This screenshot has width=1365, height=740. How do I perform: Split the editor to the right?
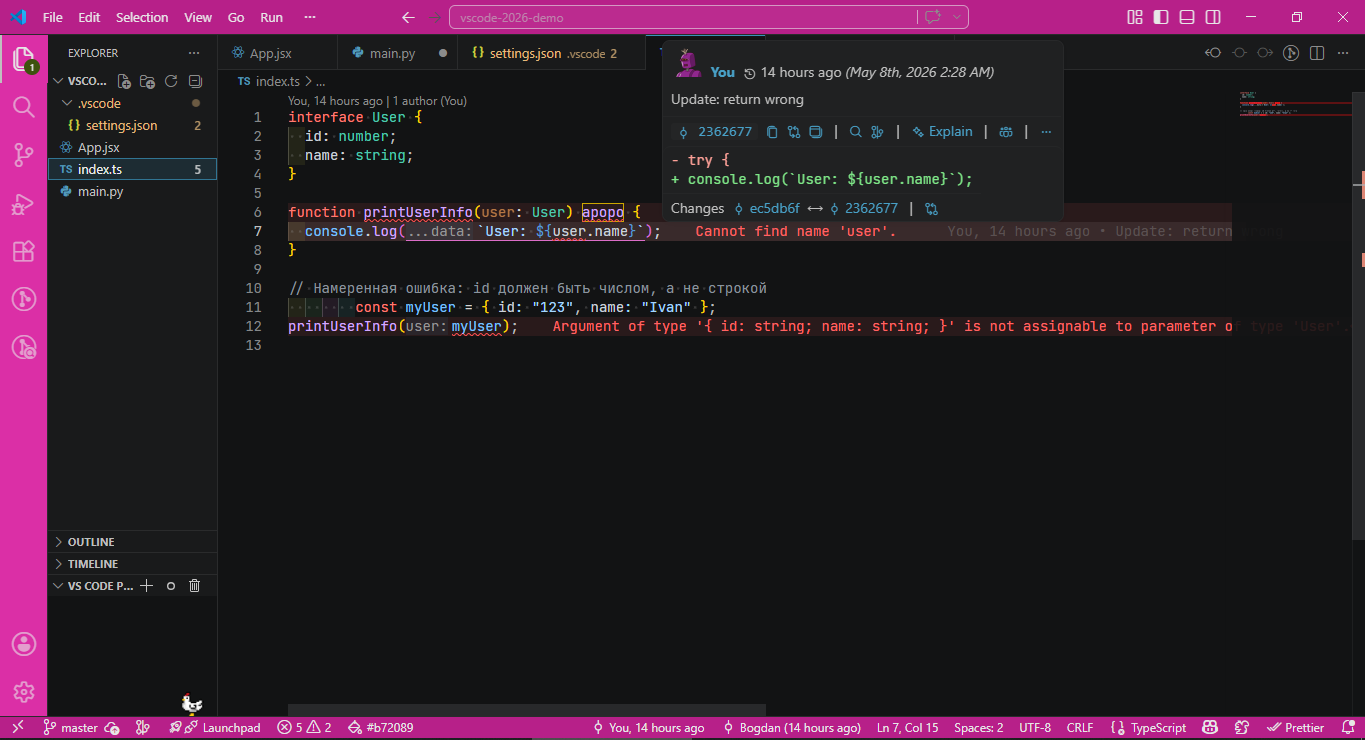point(1317,53)
